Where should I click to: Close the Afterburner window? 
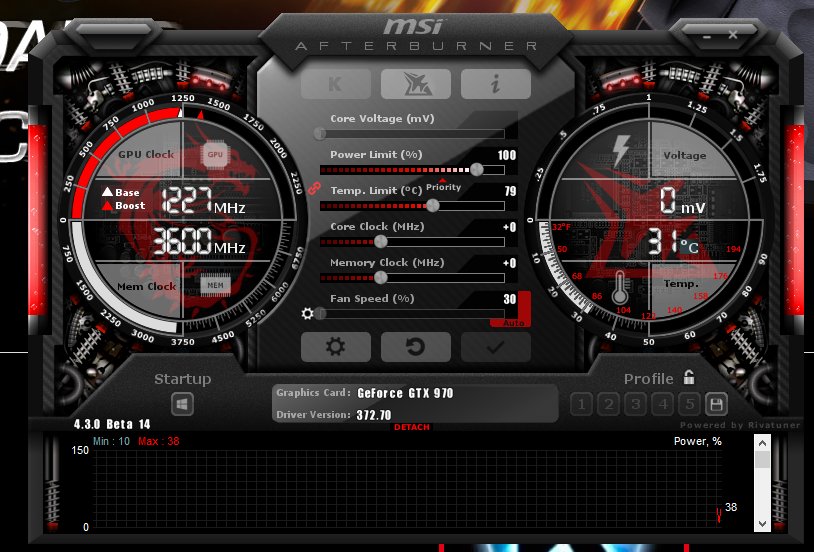[732, 35]
